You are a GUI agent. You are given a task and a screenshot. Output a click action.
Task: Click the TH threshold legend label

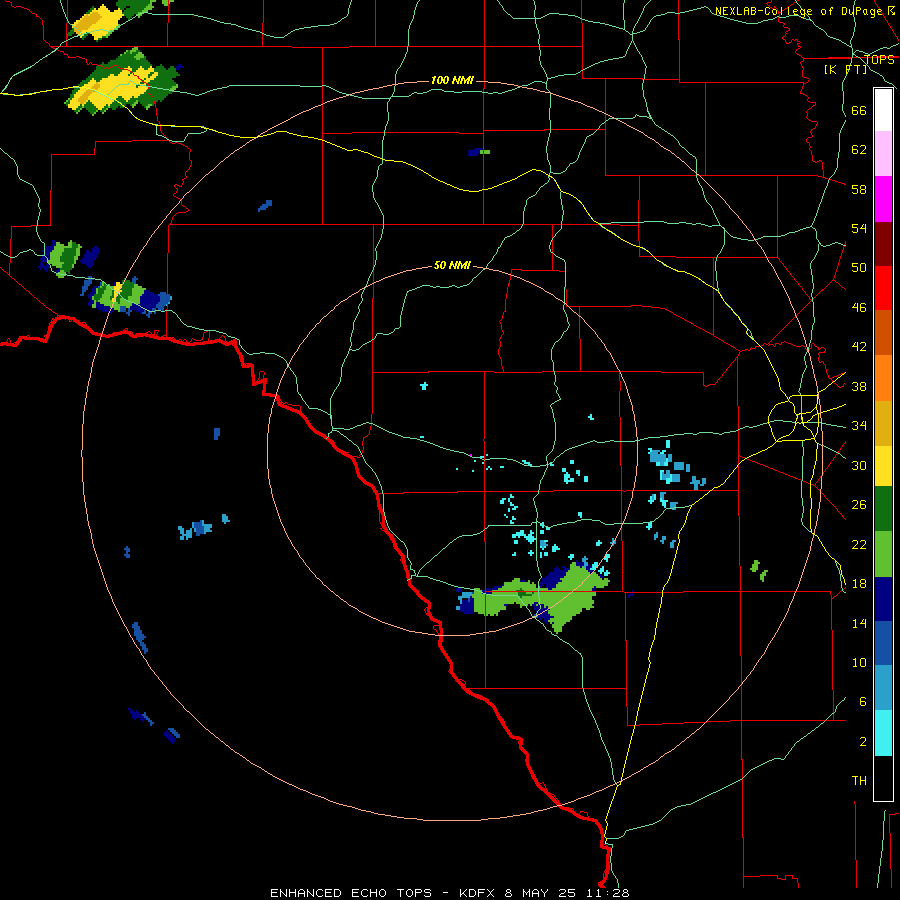[x=859, y=781]
